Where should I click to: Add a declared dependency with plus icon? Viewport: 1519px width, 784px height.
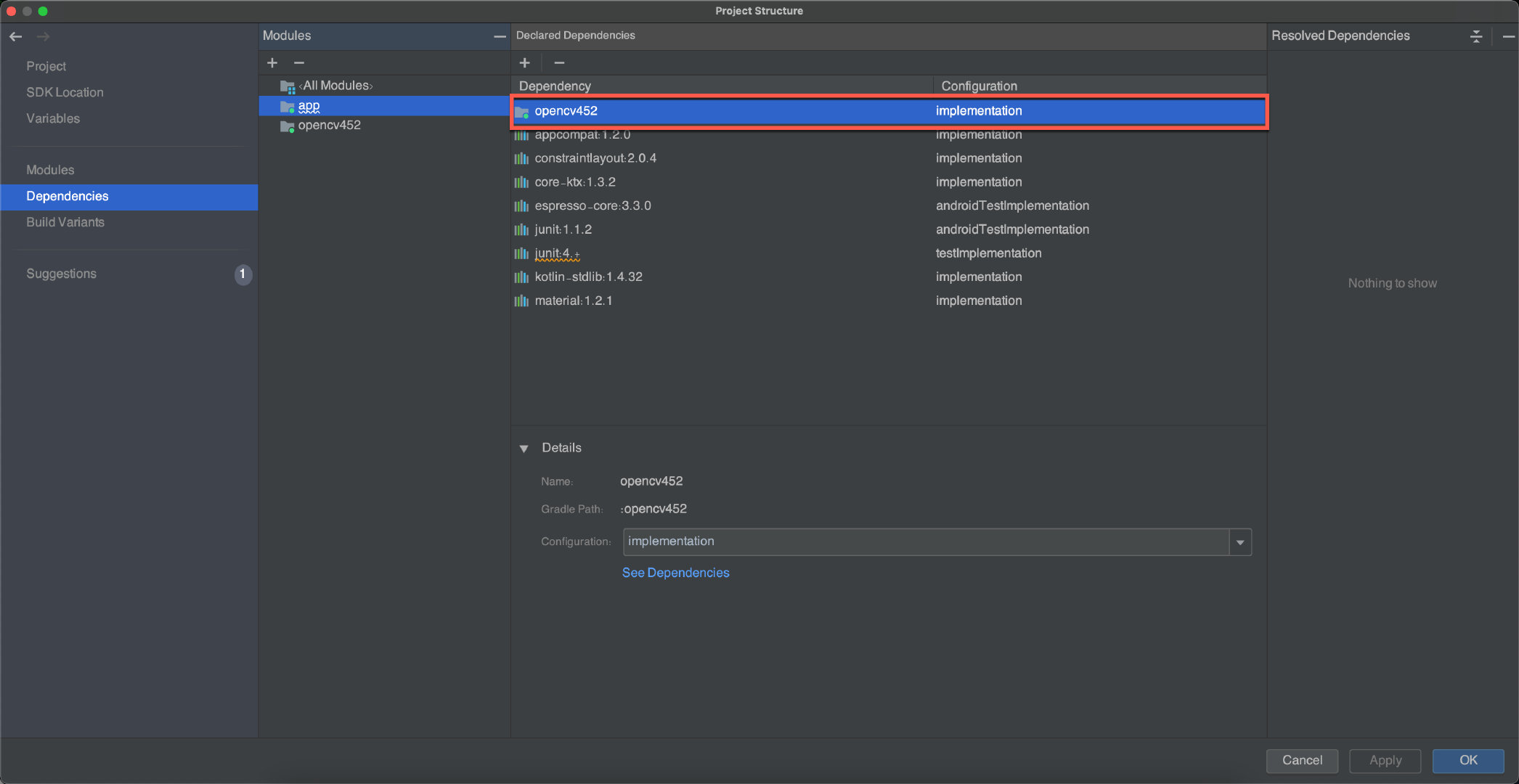tap(525, 63)
